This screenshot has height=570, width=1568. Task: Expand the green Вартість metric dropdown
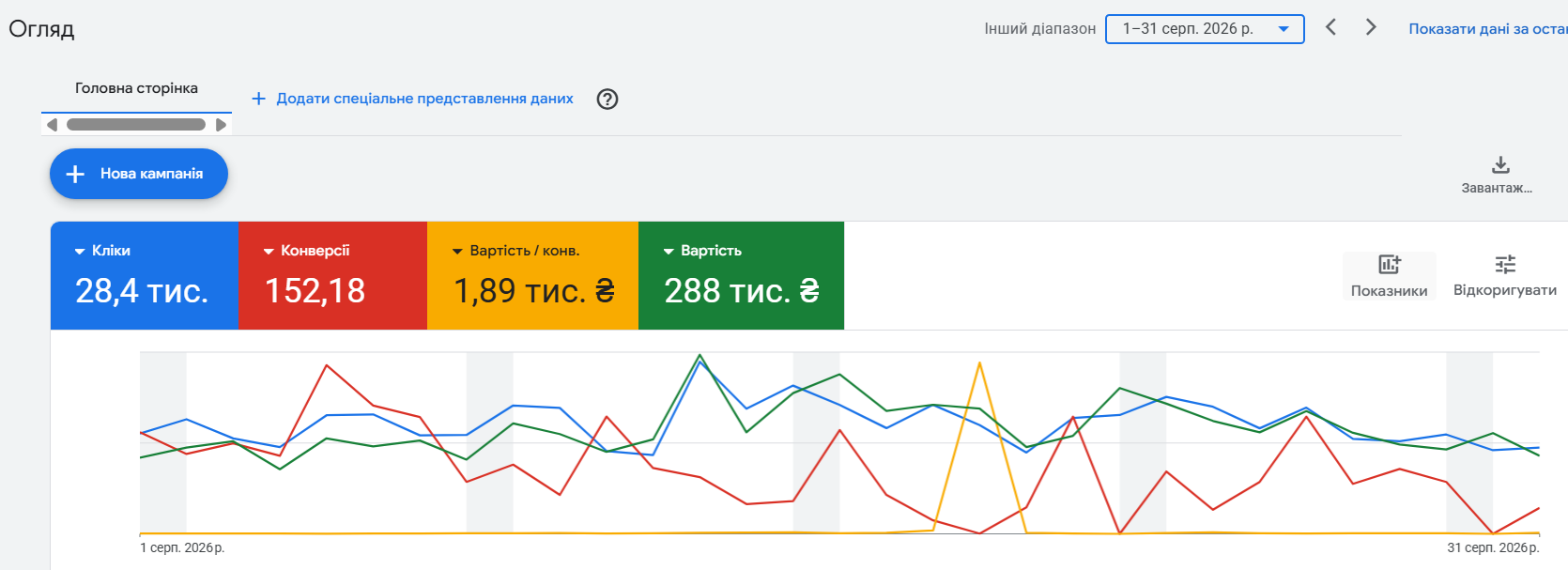(702, 251)
